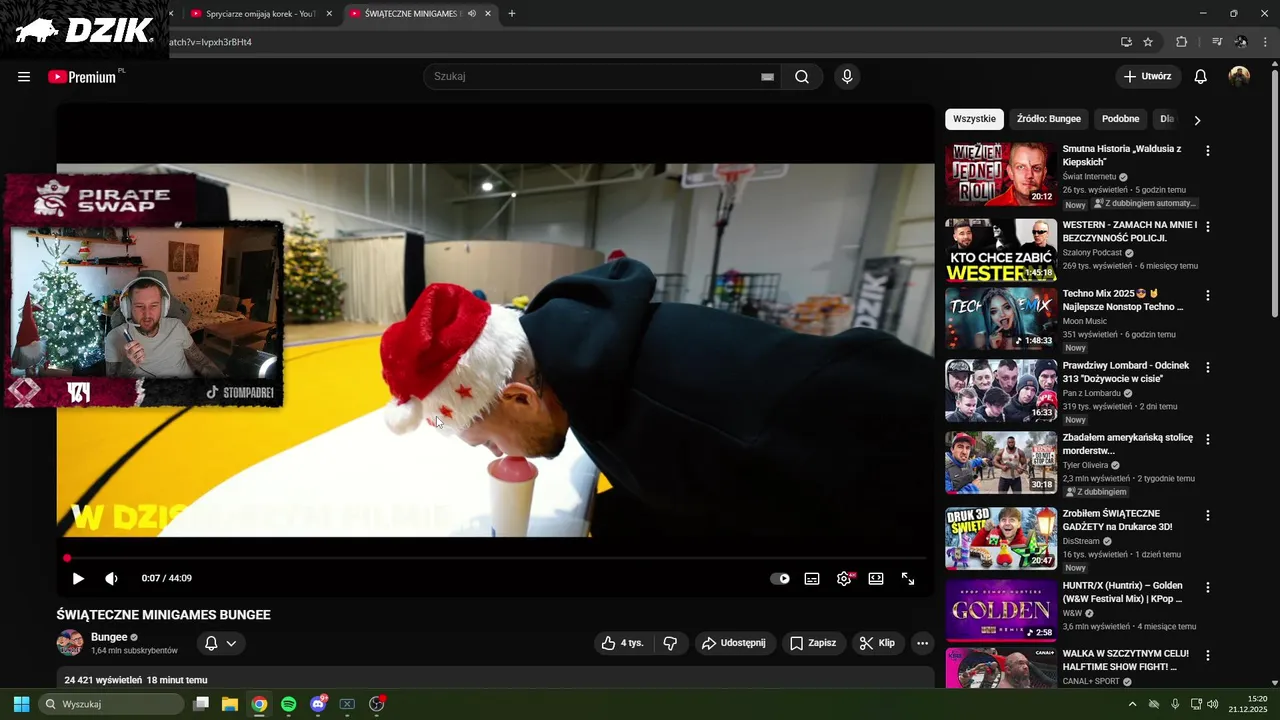Open player settings gear
1280x720 pixels.
(x=844, y=579)
